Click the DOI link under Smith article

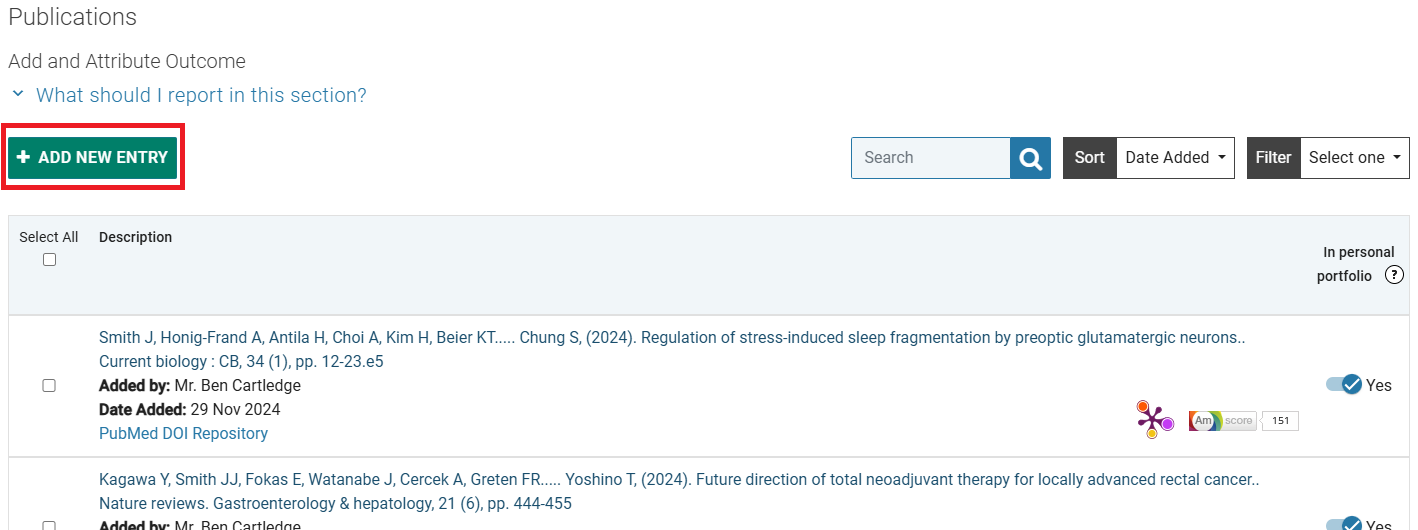coord(176,434)
